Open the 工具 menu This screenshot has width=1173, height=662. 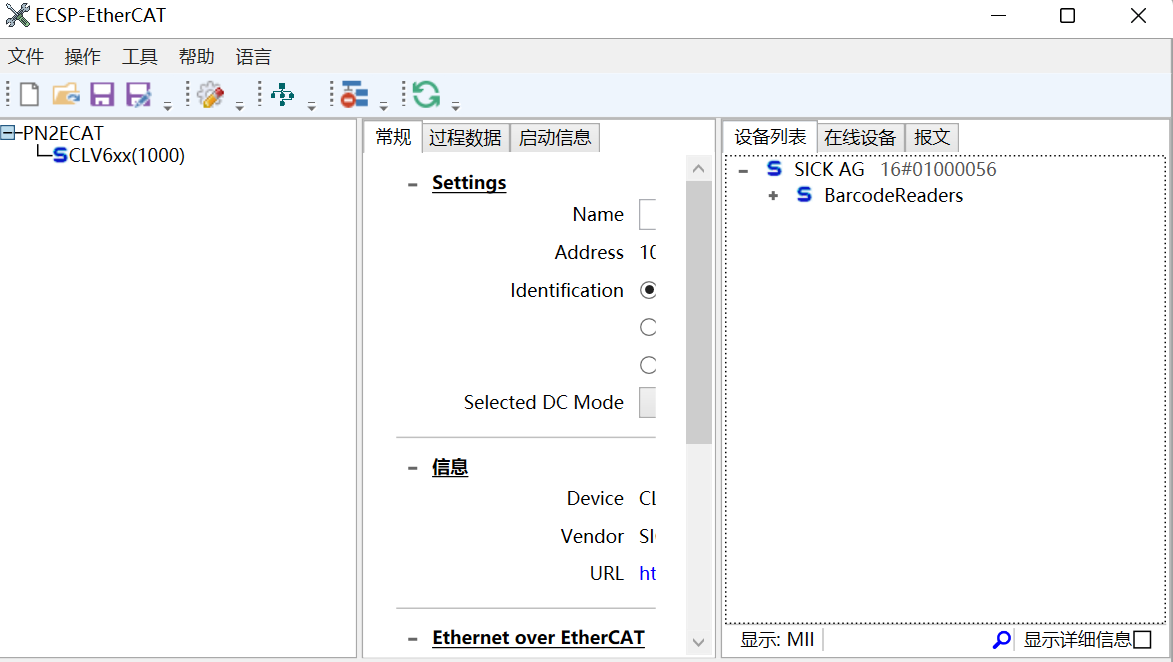coord(140,57)
